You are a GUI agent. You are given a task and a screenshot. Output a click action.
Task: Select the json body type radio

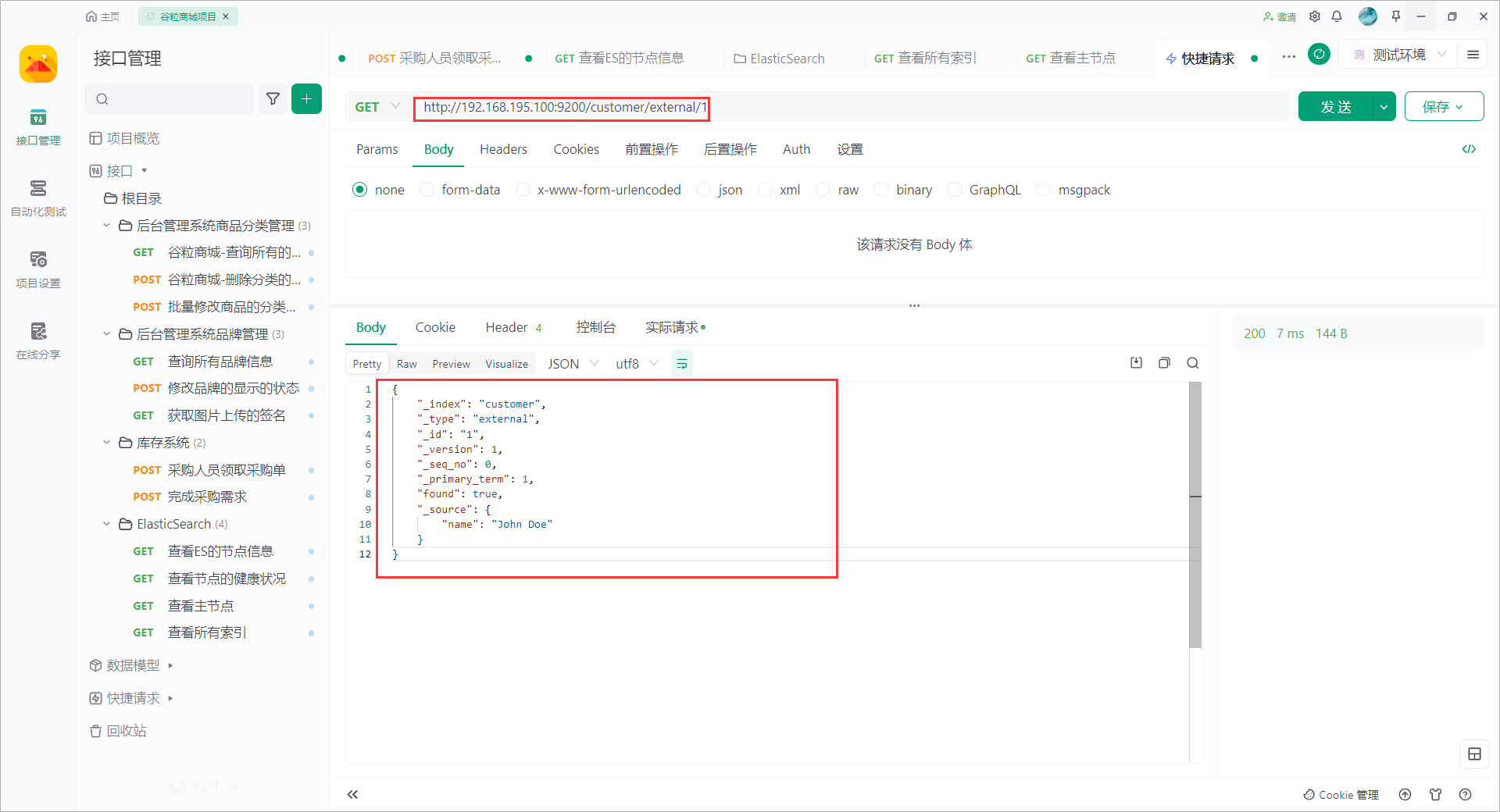click(704, 190)
